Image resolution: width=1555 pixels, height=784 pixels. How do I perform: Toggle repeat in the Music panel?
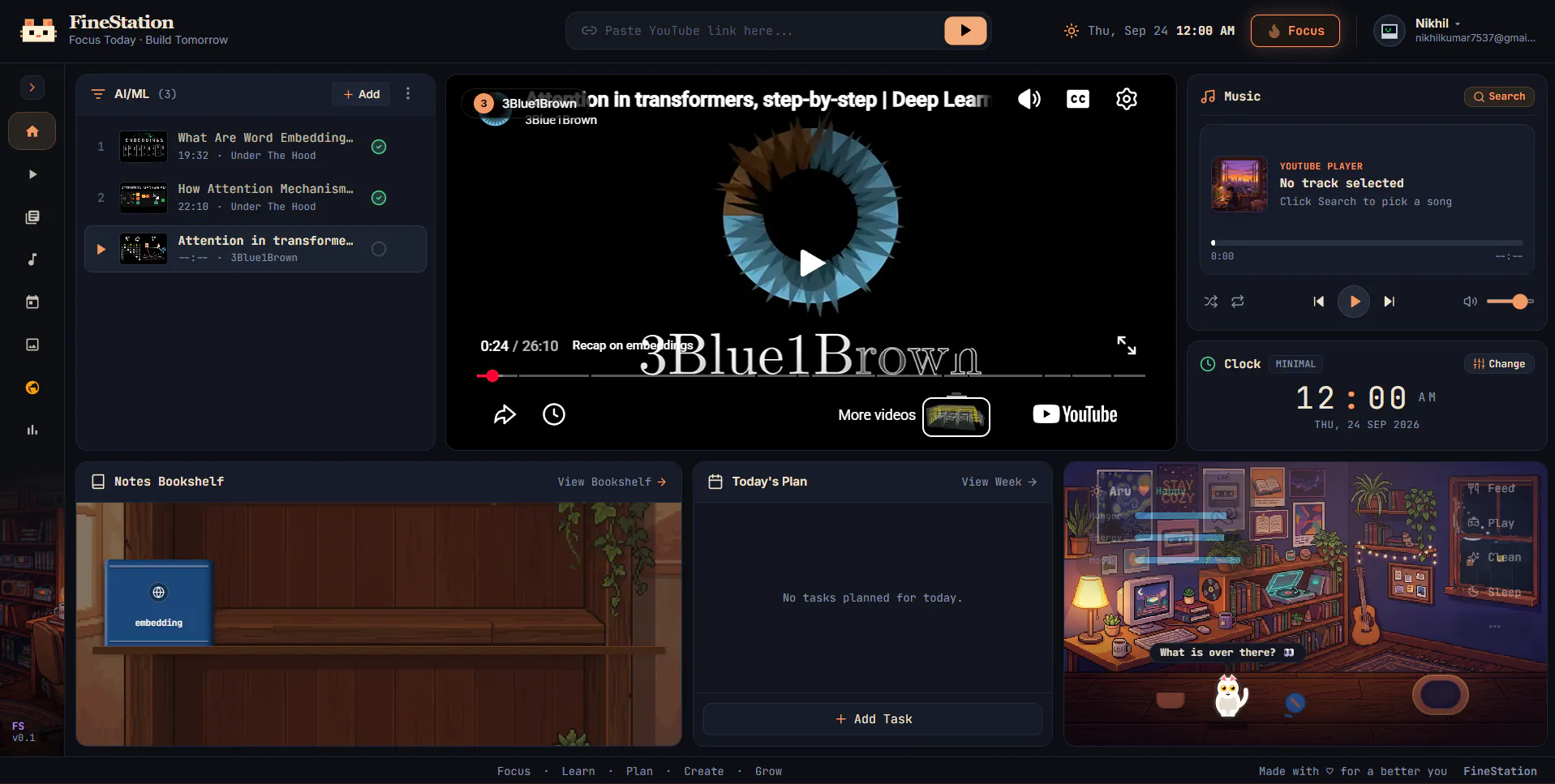pyautogui.click(x=1238, y=302)
